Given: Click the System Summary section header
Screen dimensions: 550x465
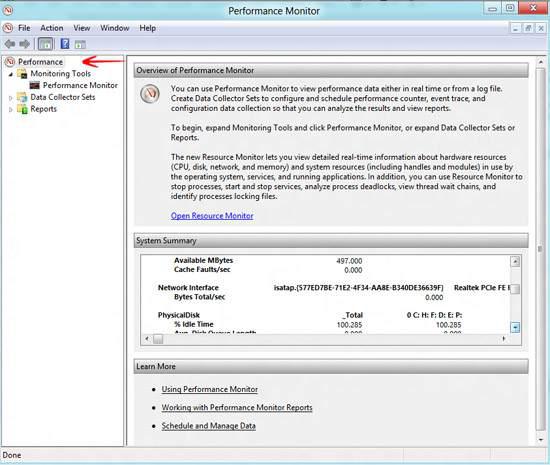Looking at the screenshot, I should click(331, 241).
